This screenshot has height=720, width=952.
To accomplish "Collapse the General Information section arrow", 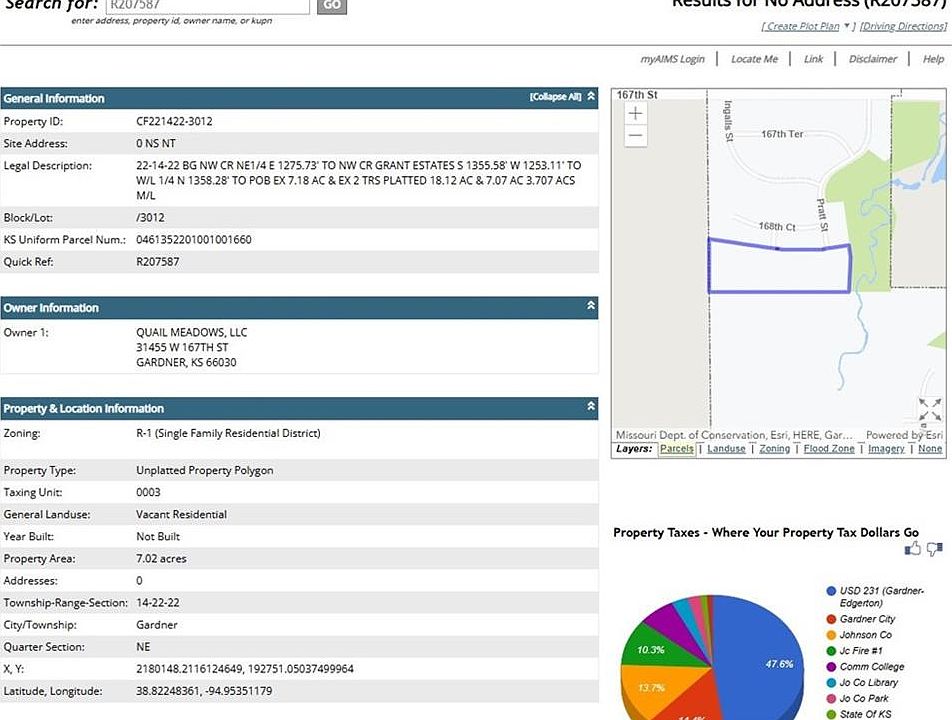I will click(x=591, y=97).
